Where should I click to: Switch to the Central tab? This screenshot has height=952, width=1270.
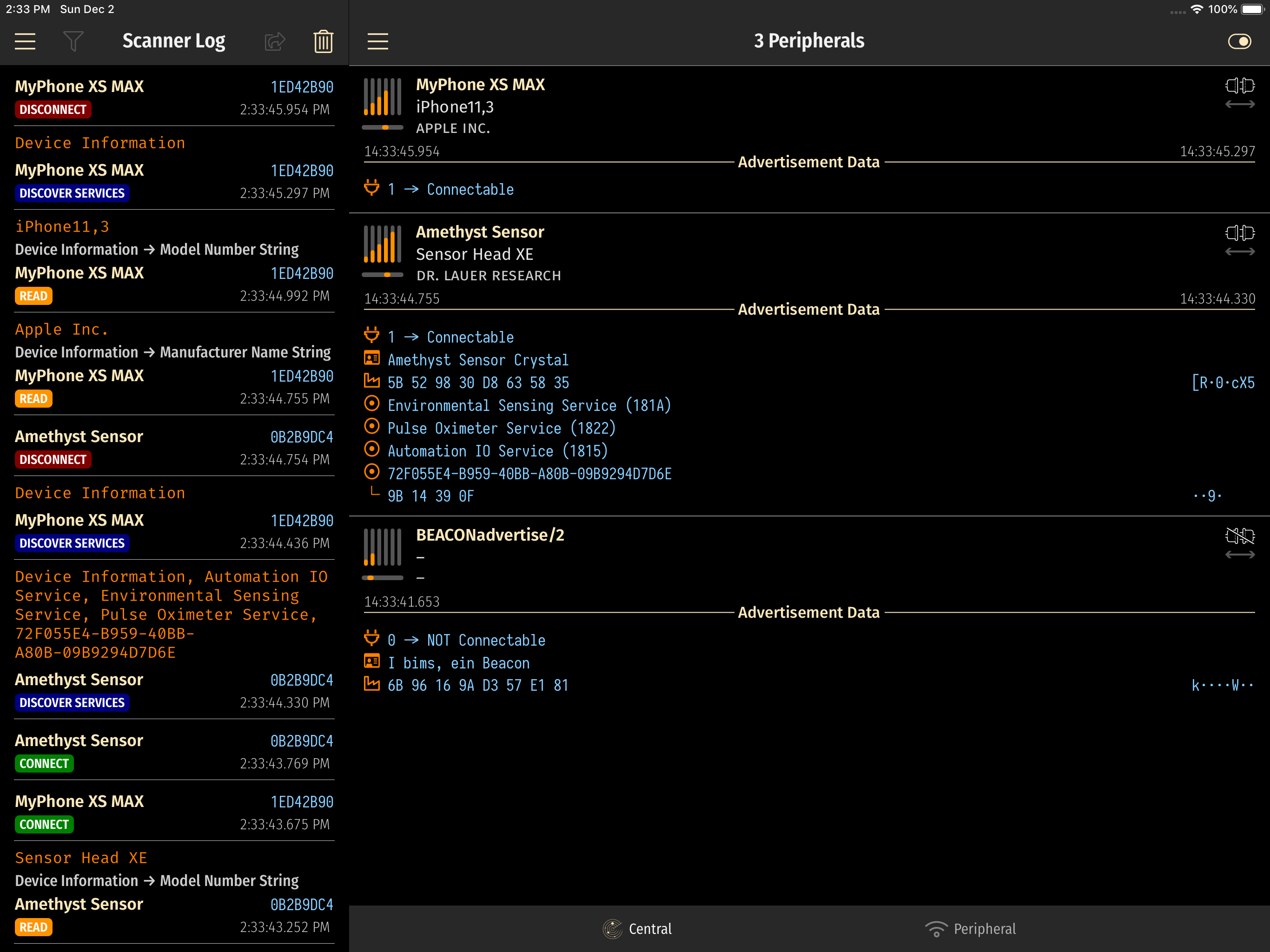[637, 928]
